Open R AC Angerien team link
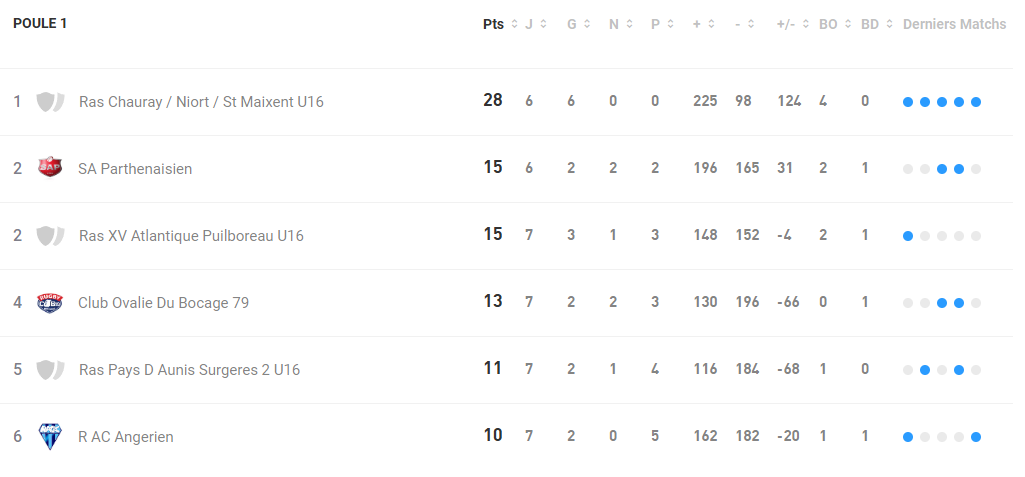 (126, 437)
